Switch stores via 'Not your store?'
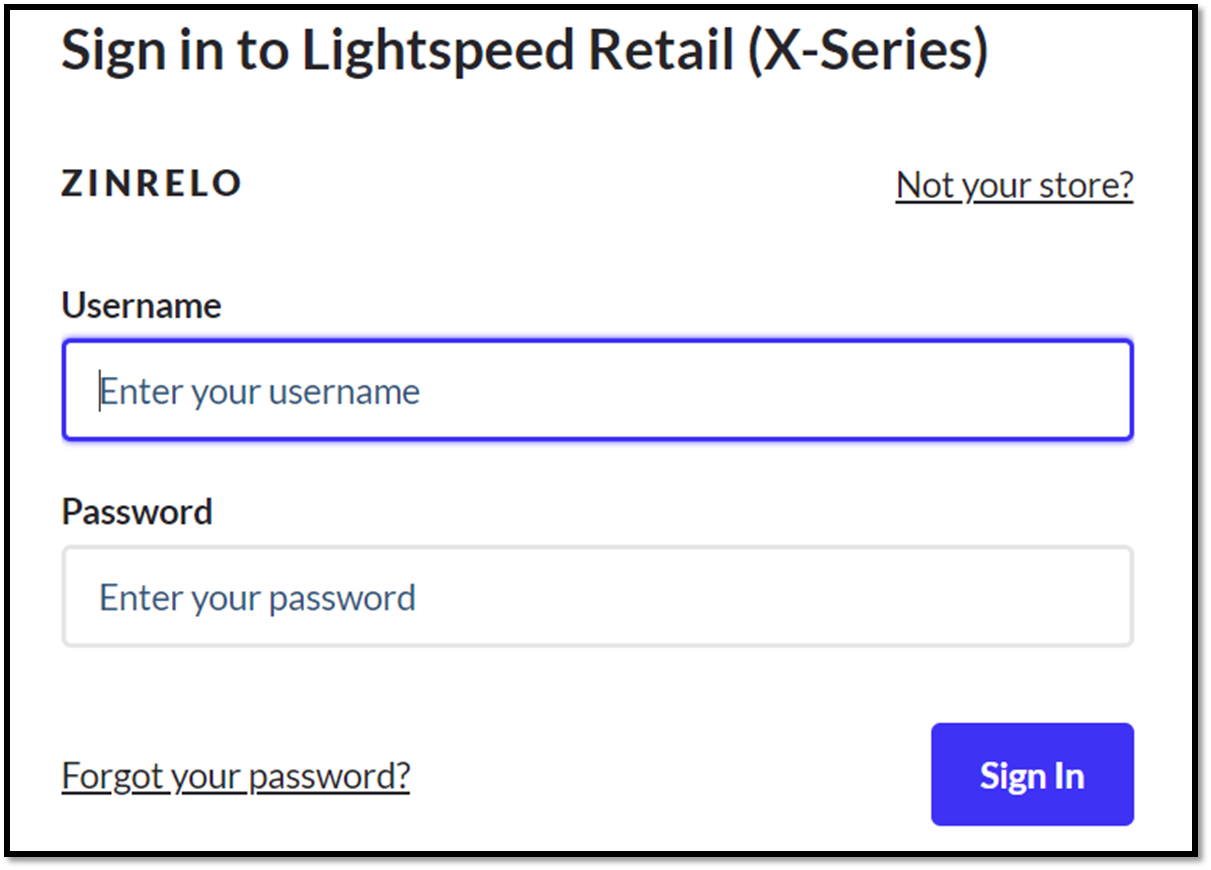The height and width of the screenshot is (870, 1211). tap(1014, 185)
